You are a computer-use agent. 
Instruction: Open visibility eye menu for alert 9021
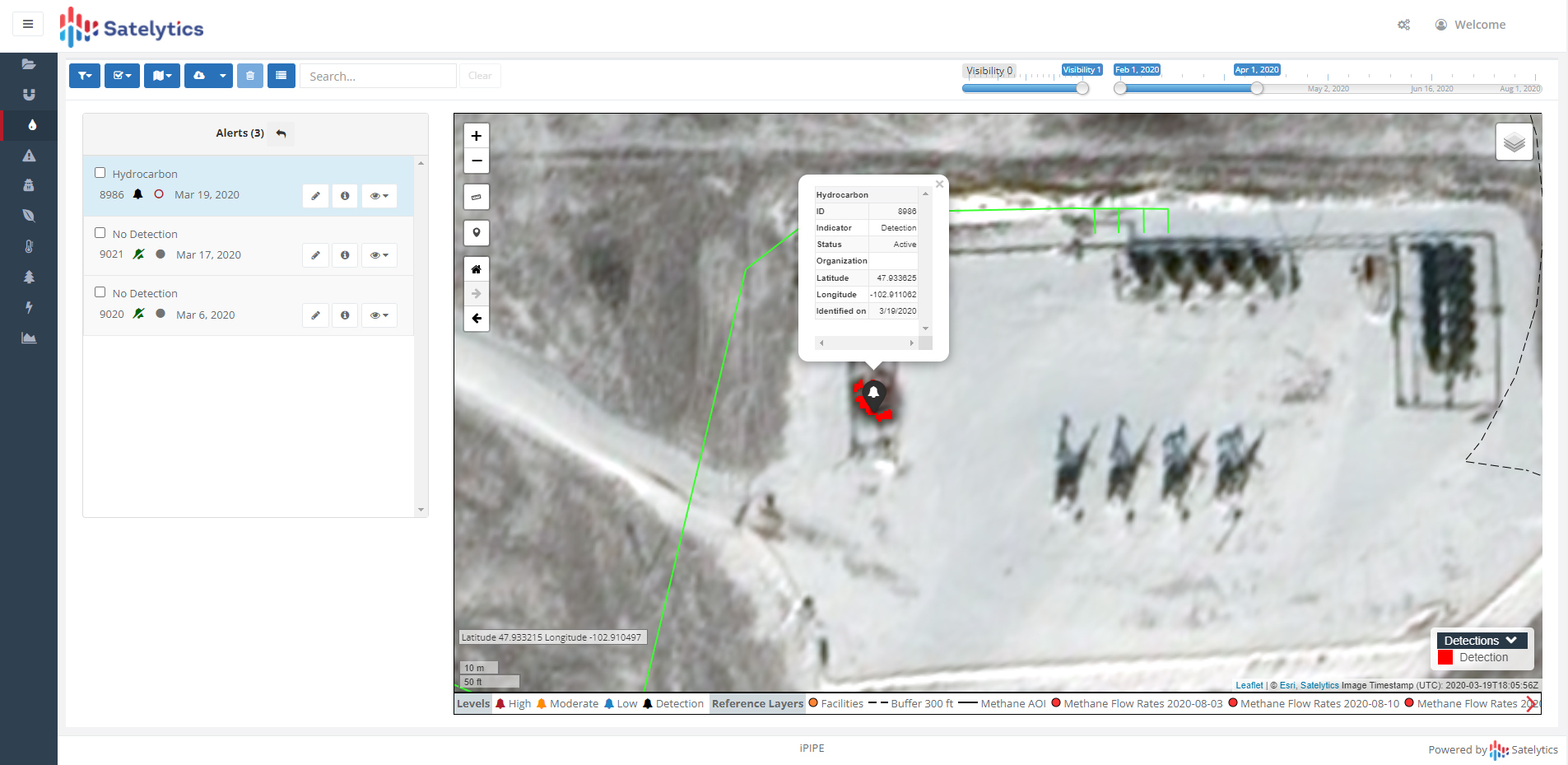pos(379,255)
